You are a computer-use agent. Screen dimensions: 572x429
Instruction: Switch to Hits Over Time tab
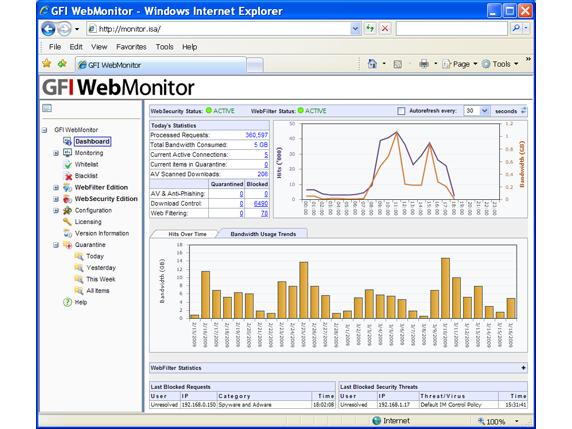(x=187, y=234)
